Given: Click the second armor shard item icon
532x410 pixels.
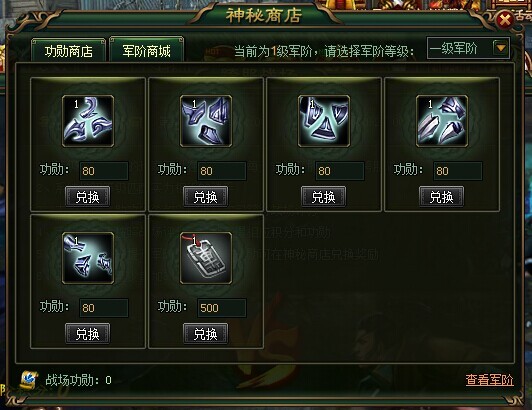Looking at the screenshot, I should [206, 121].
